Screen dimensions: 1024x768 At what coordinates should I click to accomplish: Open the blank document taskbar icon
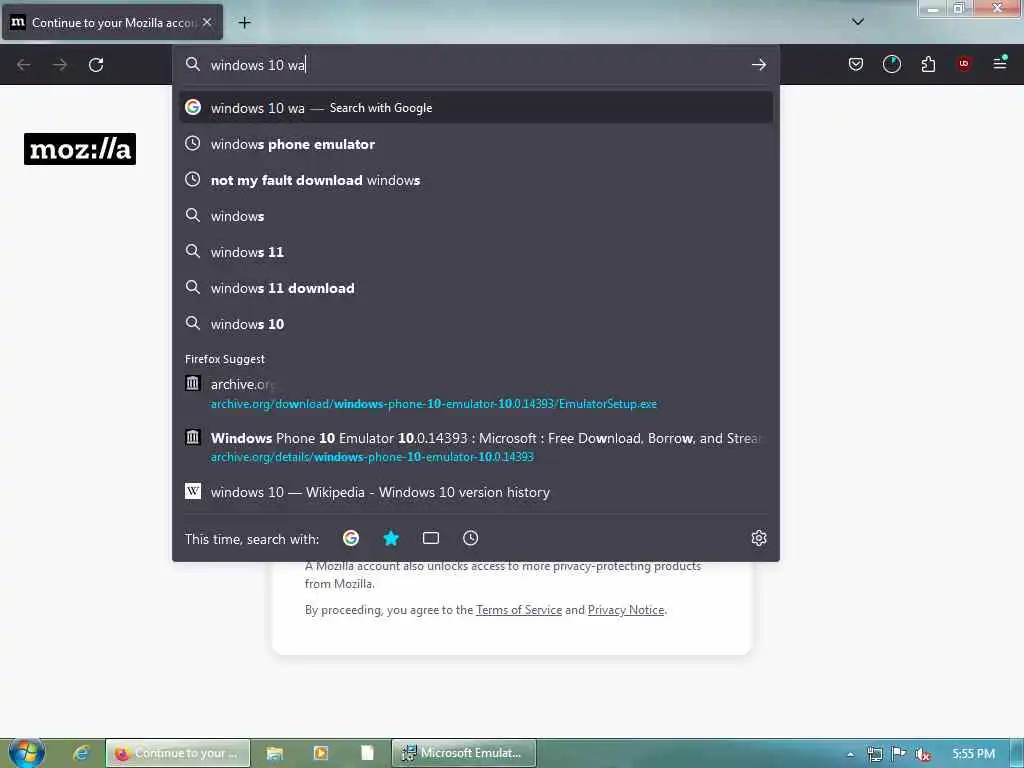(x=367, y=753)
